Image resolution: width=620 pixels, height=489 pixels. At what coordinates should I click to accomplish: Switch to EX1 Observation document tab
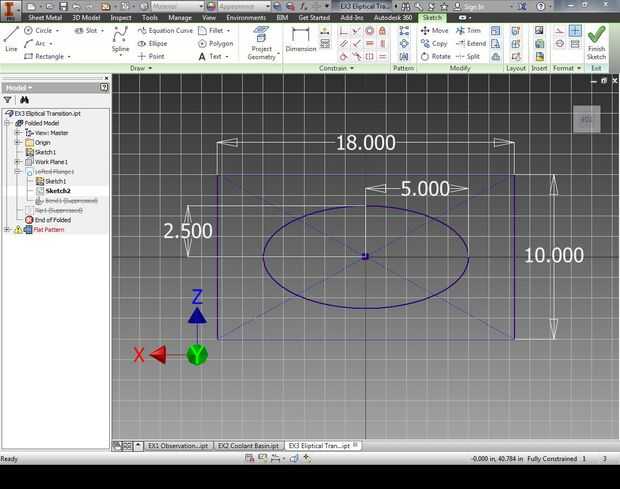[178, 446]
